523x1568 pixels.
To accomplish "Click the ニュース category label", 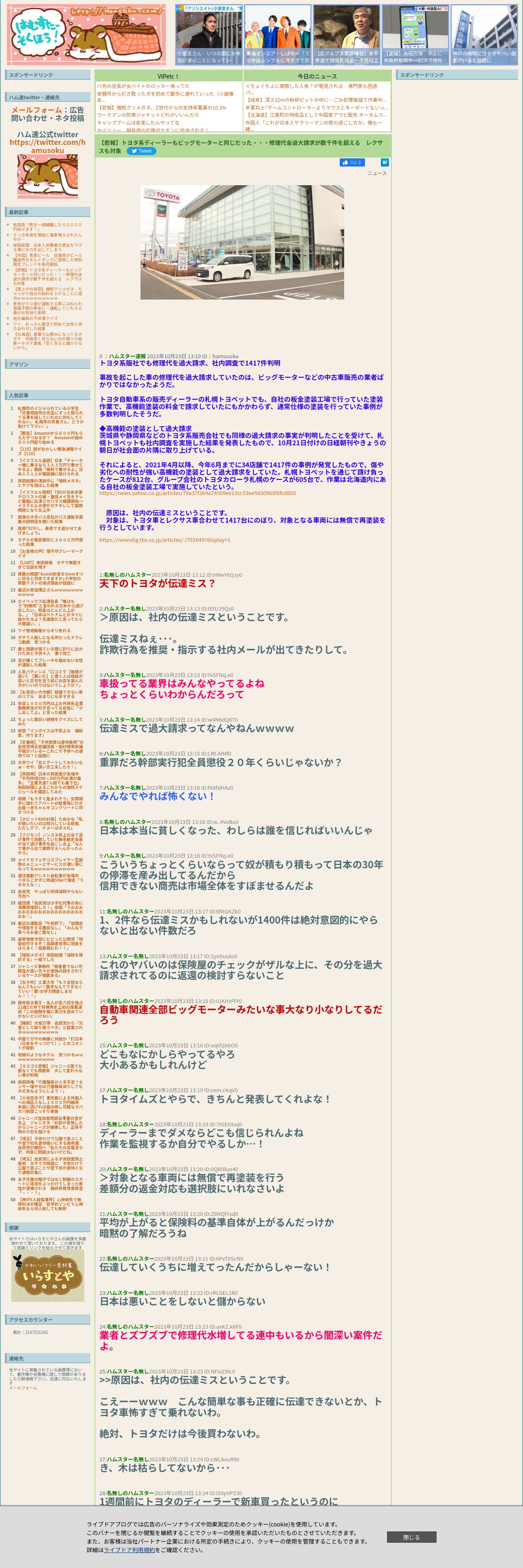I will point(377,173).
